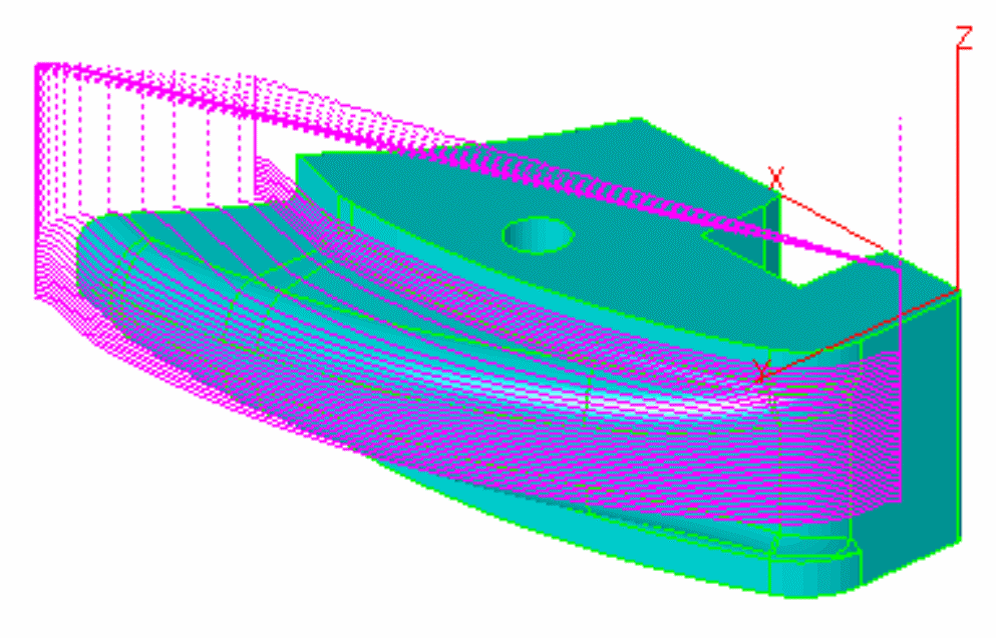
Task: Click the red X axis label
Action: click(776, 178)
